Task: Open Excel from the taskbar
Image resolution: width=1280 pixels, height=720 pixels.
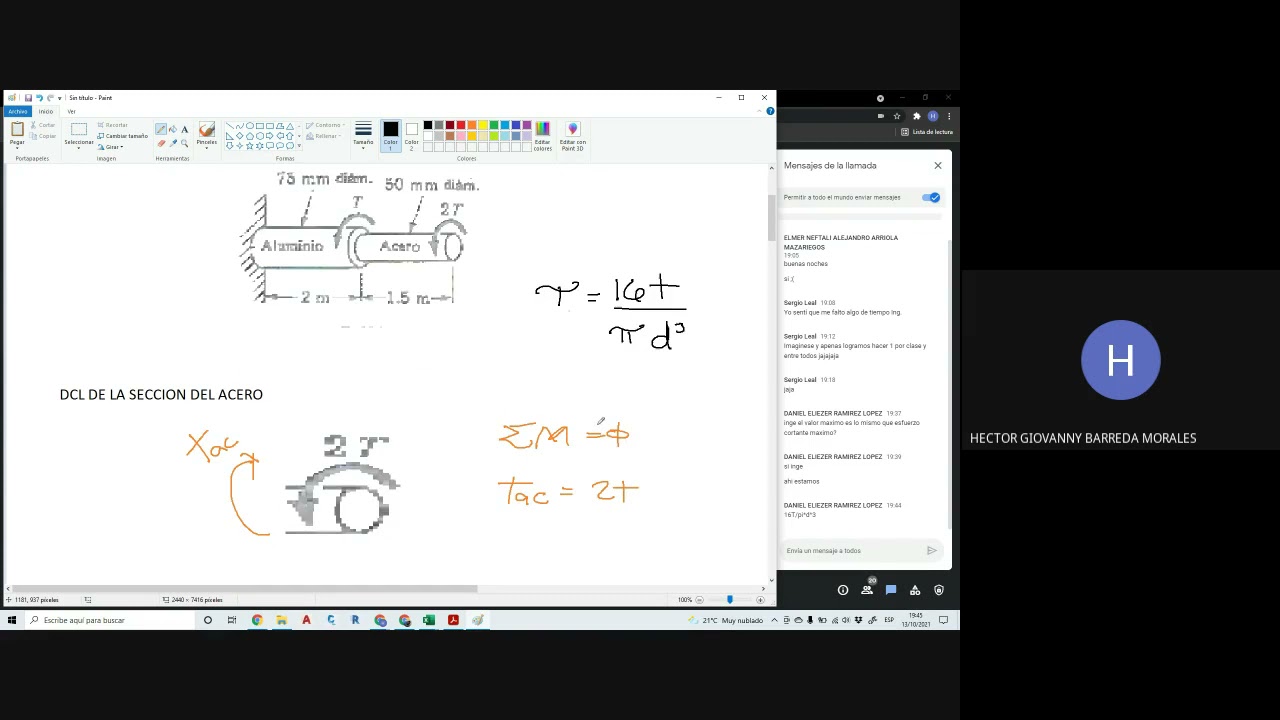Action: click(429, 620)
